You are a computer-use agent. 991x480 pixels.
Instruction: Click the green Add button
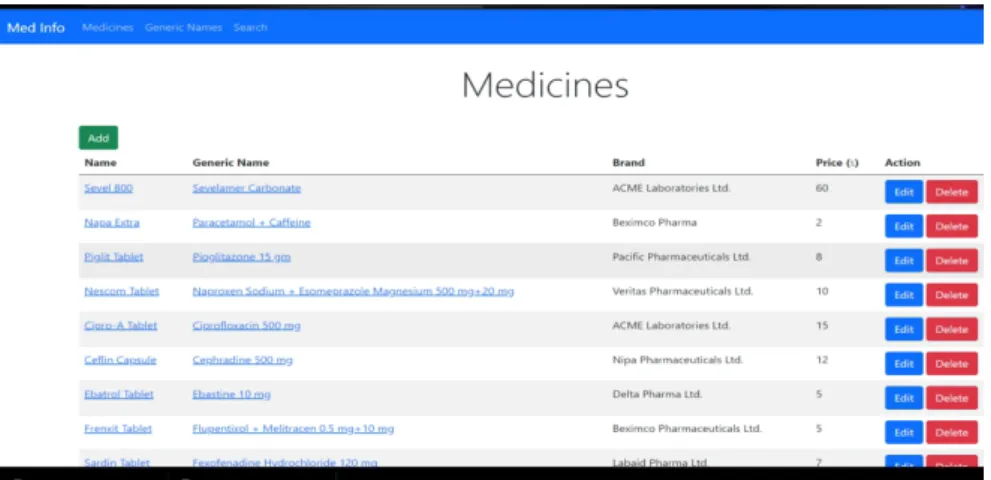pos(98,138)
